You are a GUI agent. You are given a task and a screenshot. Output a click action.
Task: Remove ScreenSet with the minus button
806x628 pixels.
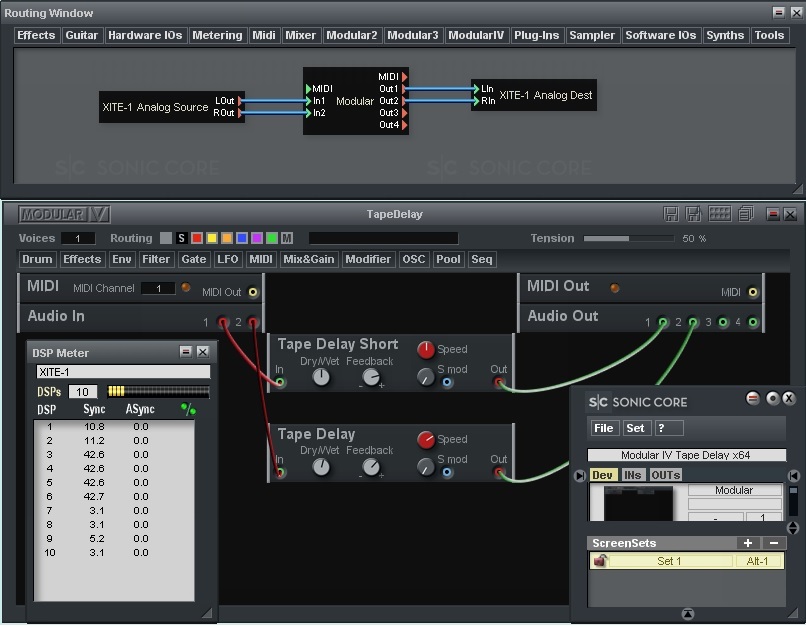(773, 543)
